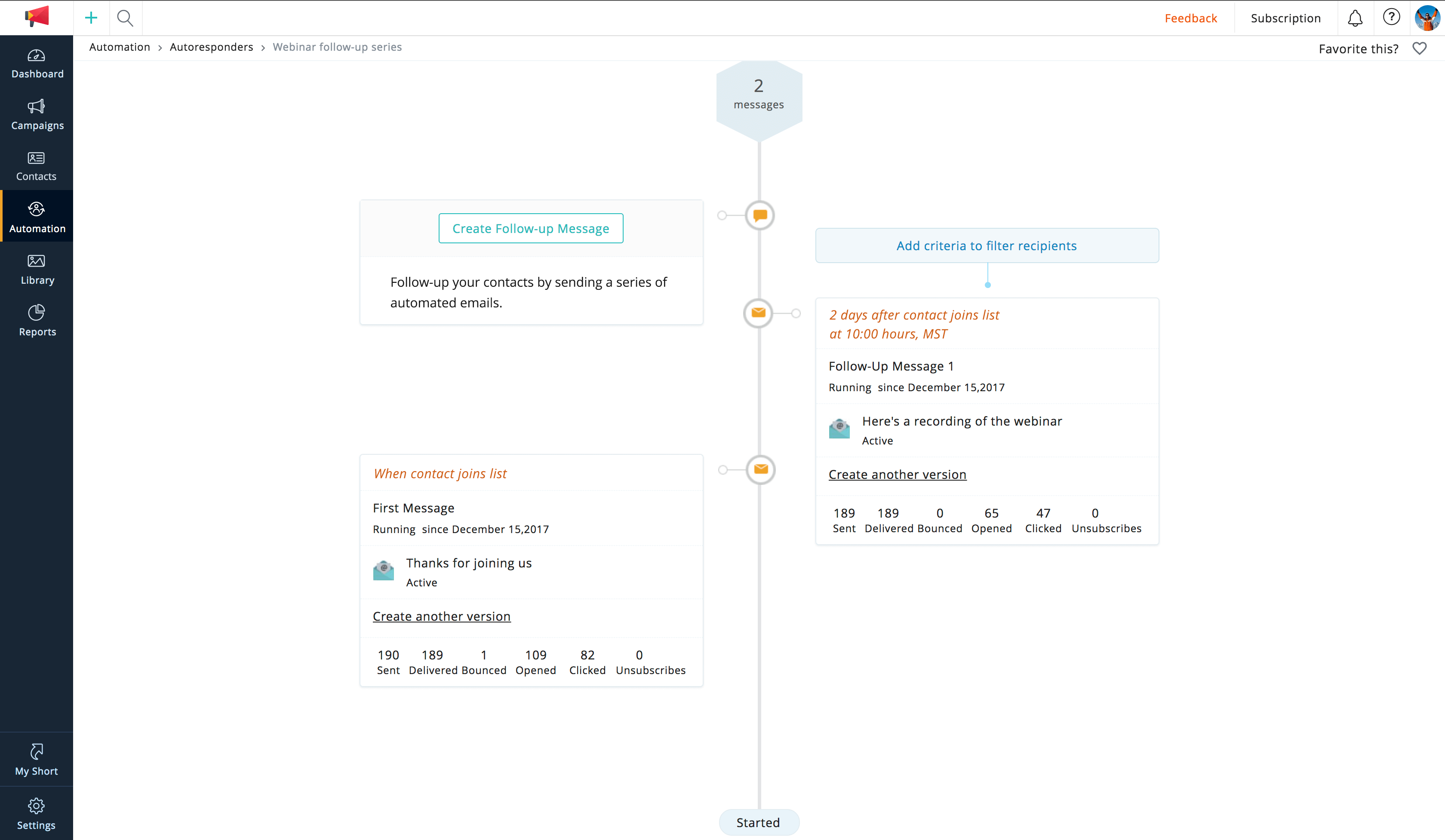Open the help question mark icon
Screen dimensions: 1445x840
coord(1391,17)
